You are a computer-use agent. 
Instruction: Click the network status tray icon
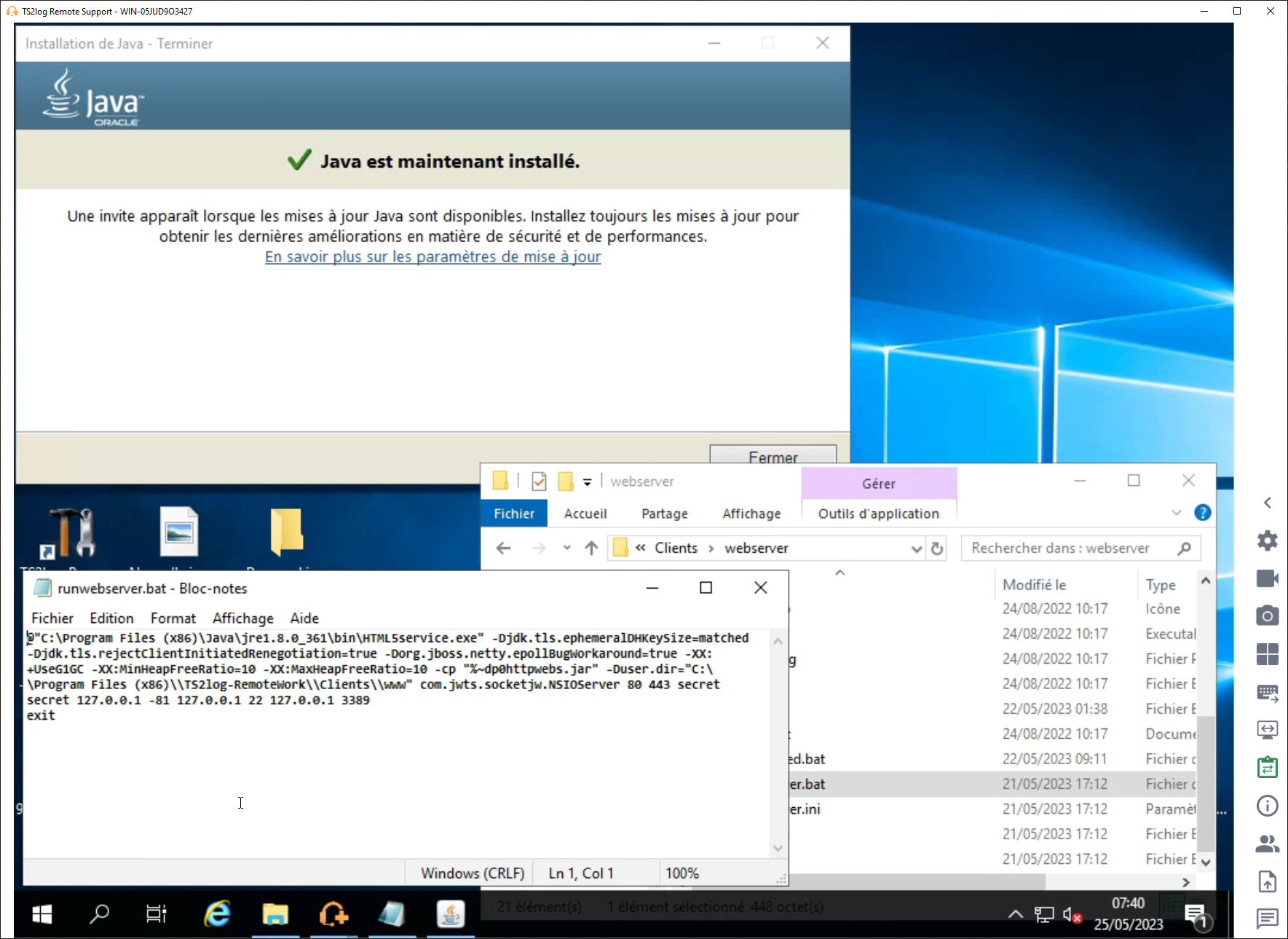pyautogui.click(x=1044, y=915)
